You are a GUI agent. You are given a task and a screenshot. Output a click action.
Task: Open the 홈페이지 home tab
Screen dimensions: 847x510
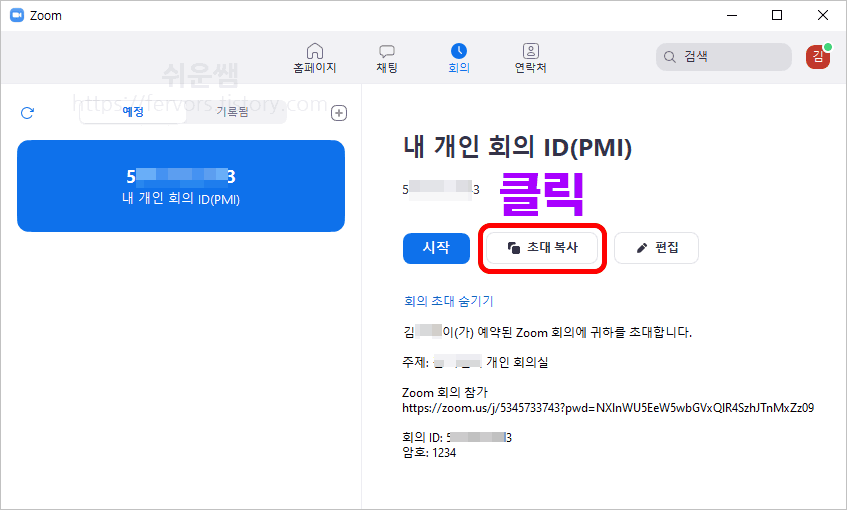click(314, 58)
